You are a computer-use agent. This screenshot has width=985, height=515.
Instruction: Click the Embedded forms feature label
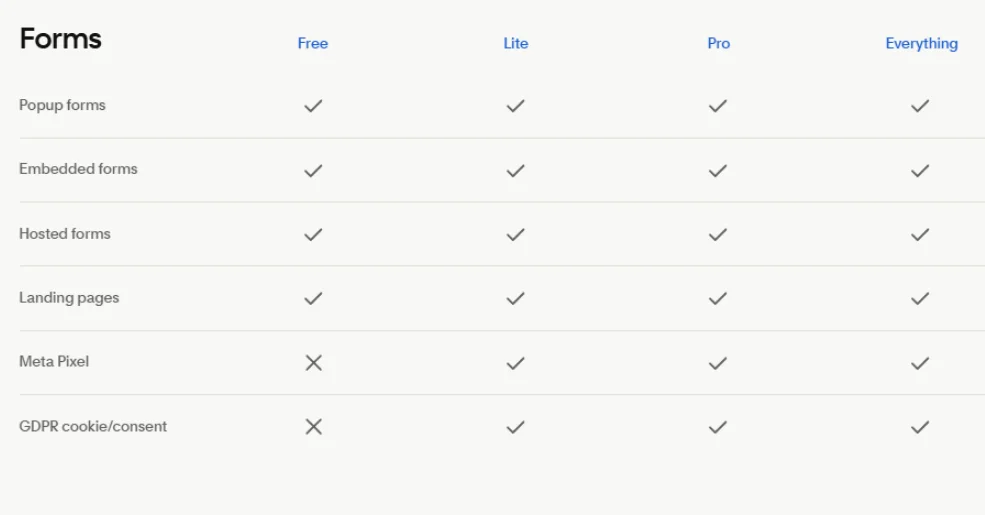(78, 169)
